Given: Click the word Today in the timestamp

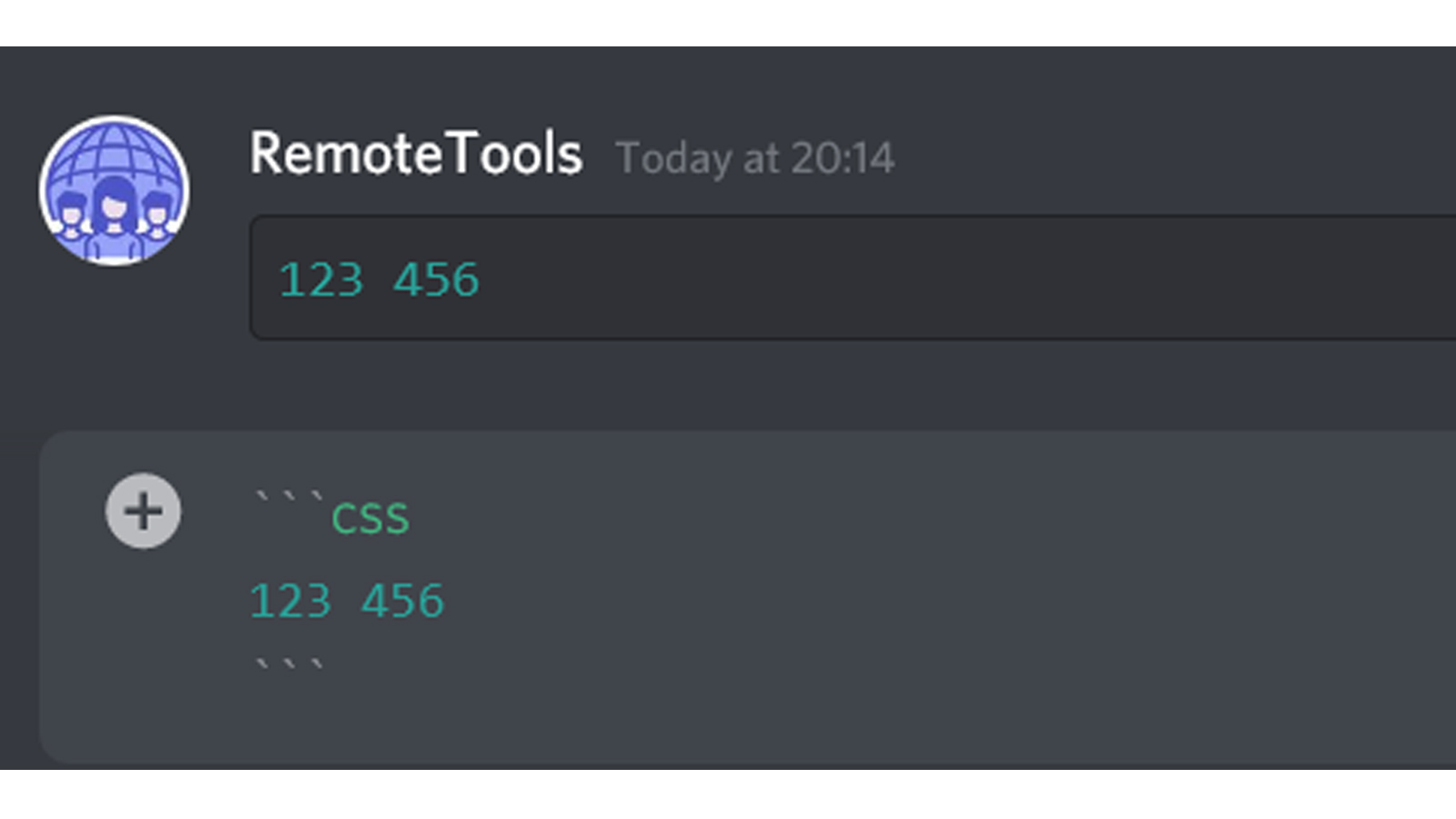Looking at the screenshot, I should click(x=674, y=159).
